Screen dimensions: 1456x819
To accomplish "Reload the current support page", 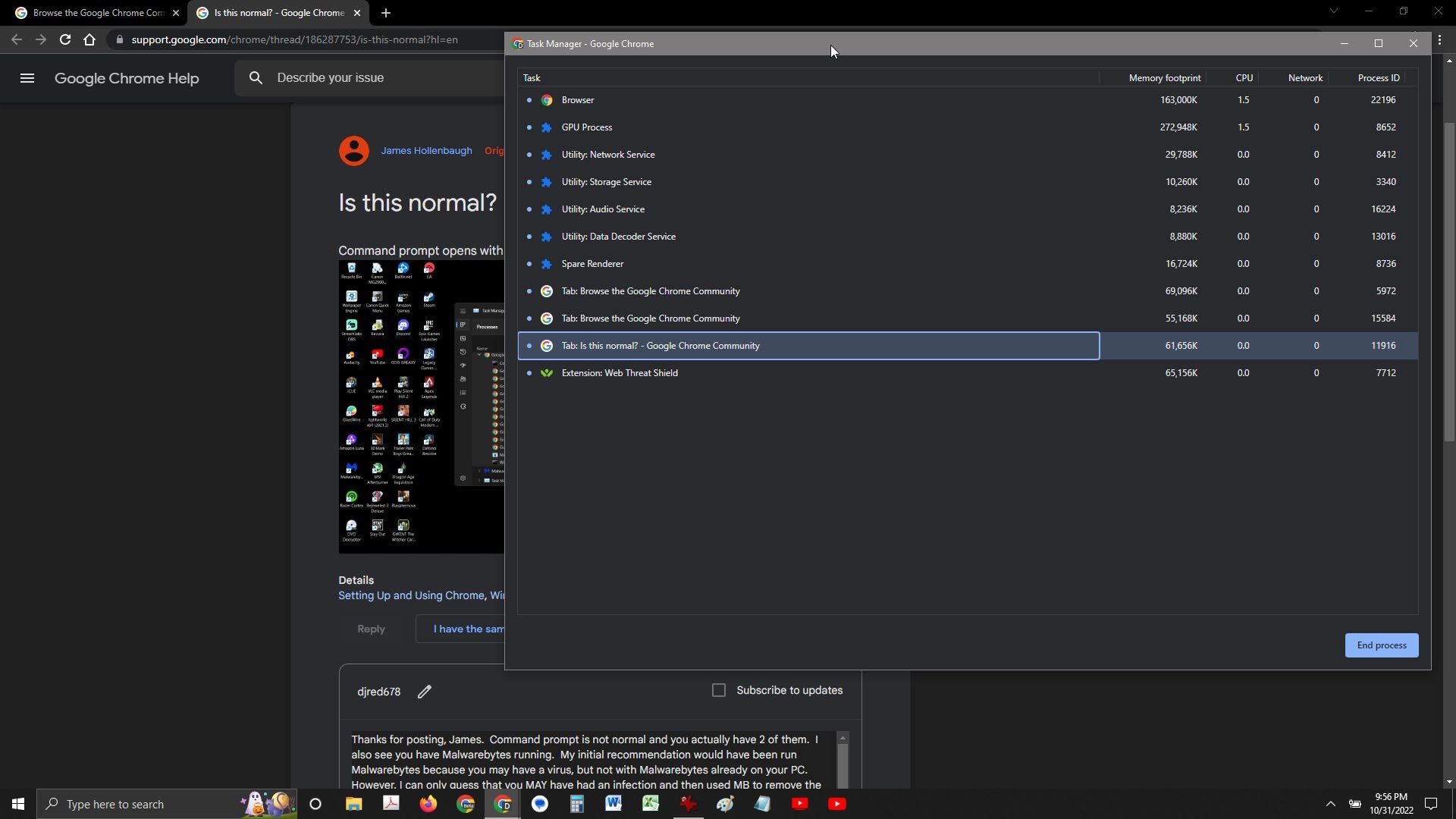I will [x=65, y=39].
